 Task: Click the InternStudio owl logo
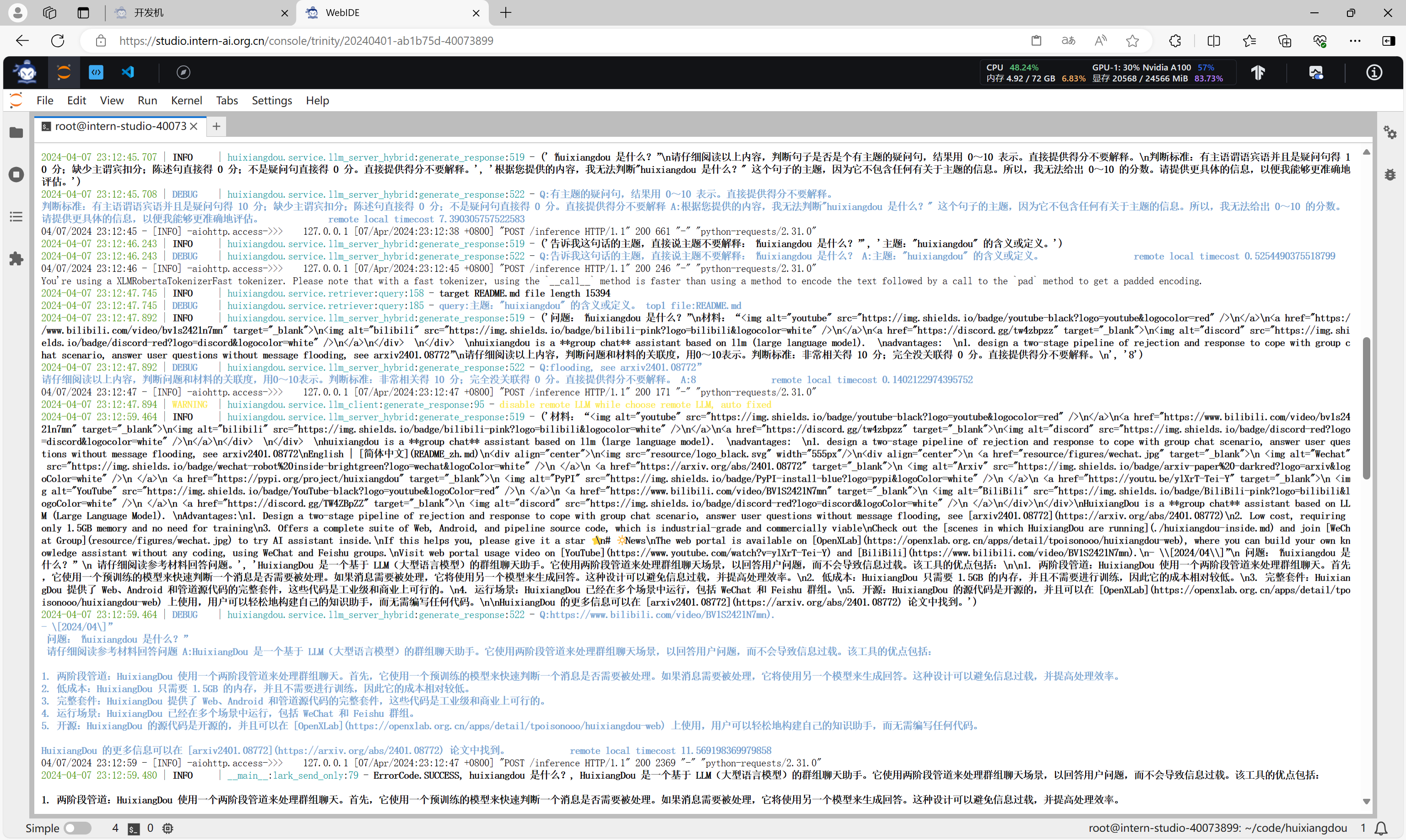click(26, 72)
